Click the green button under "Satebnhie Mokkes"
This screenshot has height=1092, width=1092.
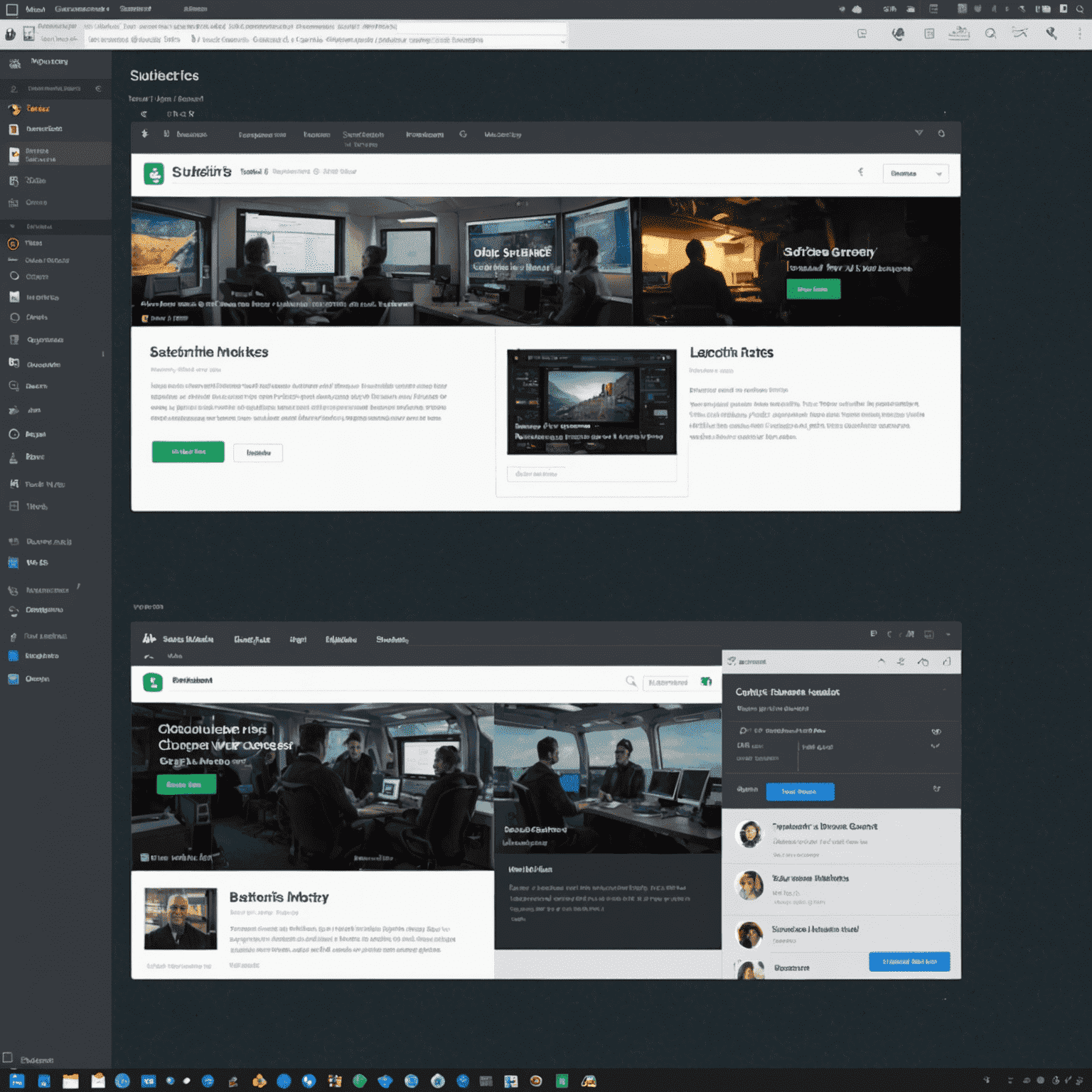pos(188,451)
